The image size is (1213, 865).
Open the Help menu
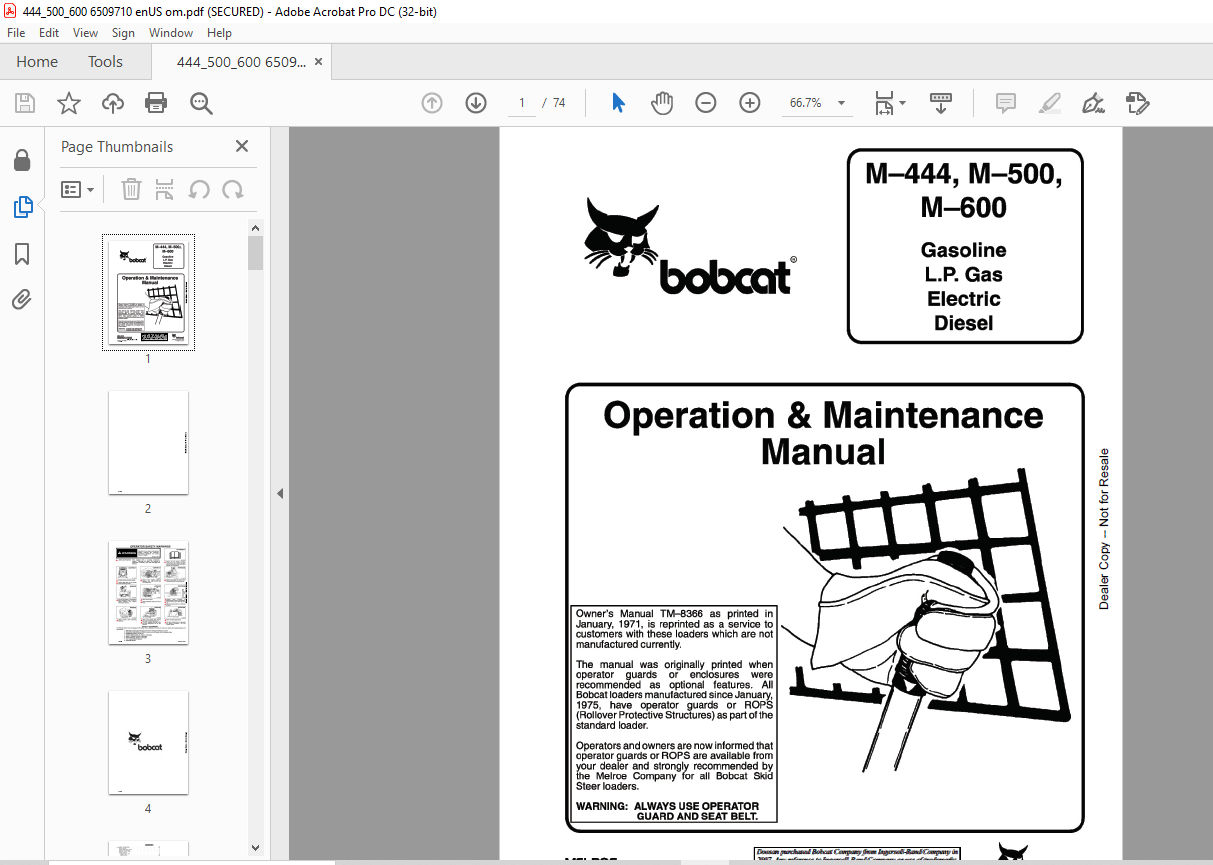pyautogui.click(x=219, y=33)
